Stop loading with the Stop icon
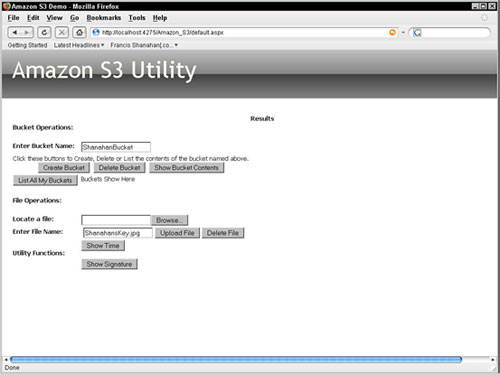The width and height of the screenshot is (500, 375). pyautogui.click(x=62, y=32)
